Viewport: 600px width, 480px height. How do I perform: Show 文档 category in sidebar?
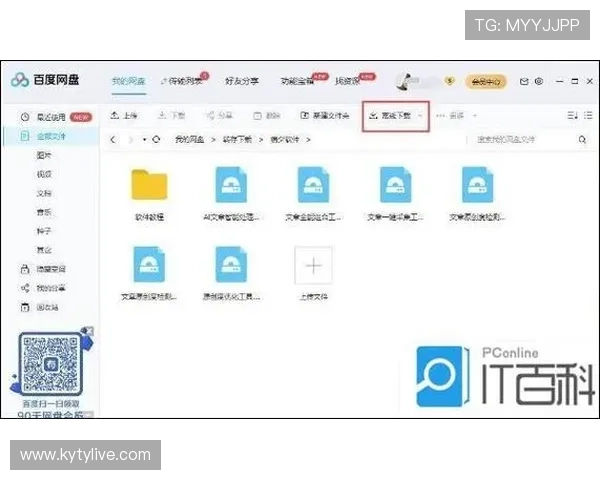44,193
